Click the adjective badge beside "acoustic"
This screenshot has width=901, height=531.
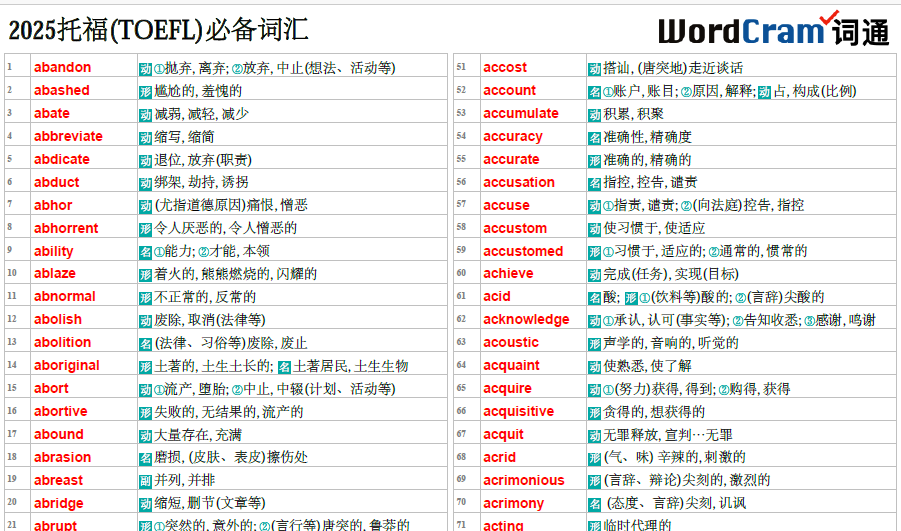[595, 343]
